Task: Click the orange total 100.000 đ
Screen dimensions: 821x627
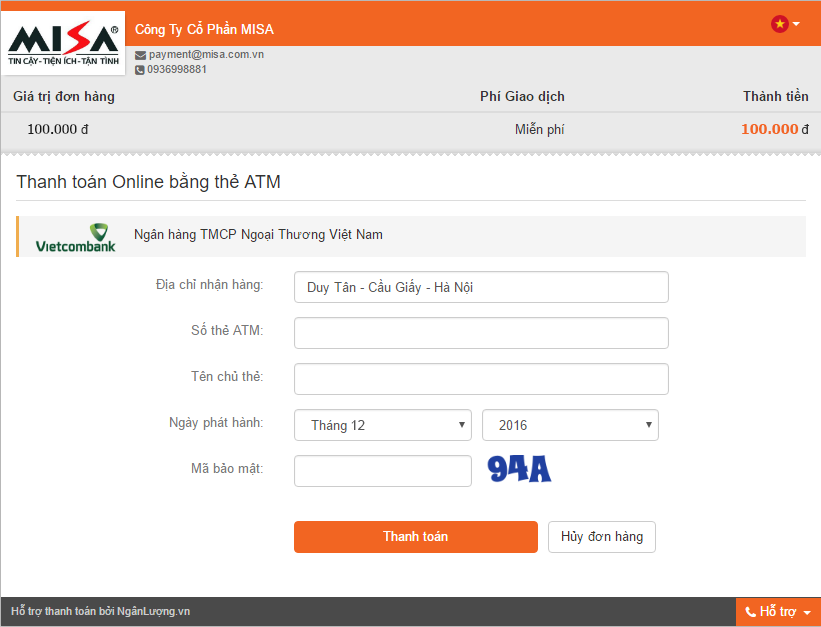Action: point(775,129)
